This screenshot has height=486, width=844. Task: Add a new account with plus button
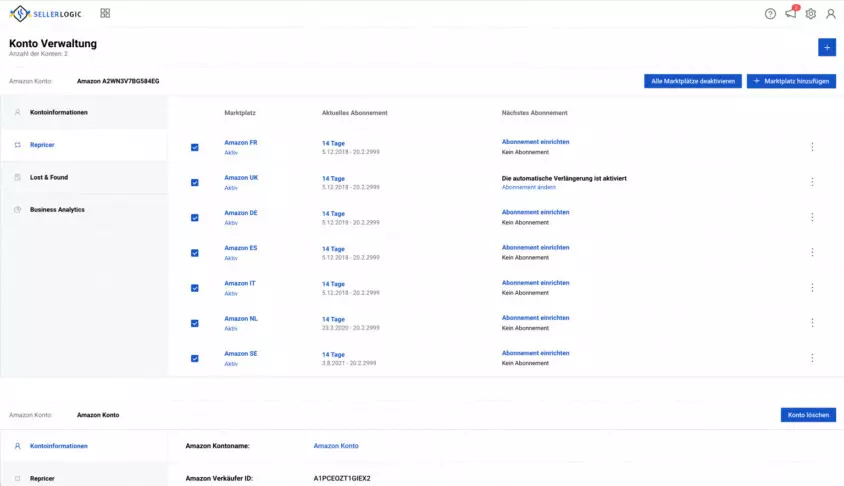pos(827,47)
